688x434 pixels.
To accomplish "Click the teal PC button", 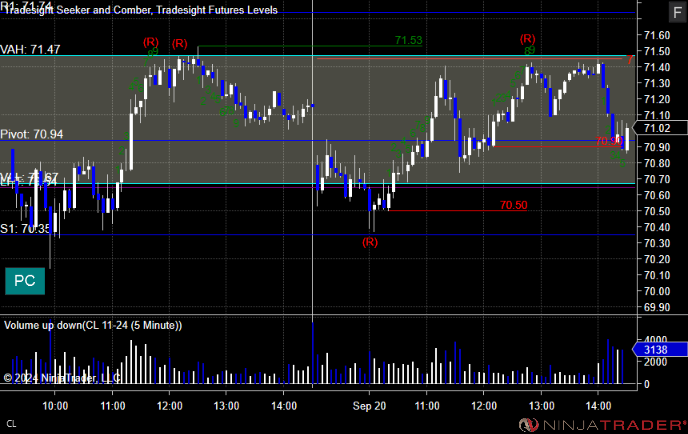I will (25, 281).
